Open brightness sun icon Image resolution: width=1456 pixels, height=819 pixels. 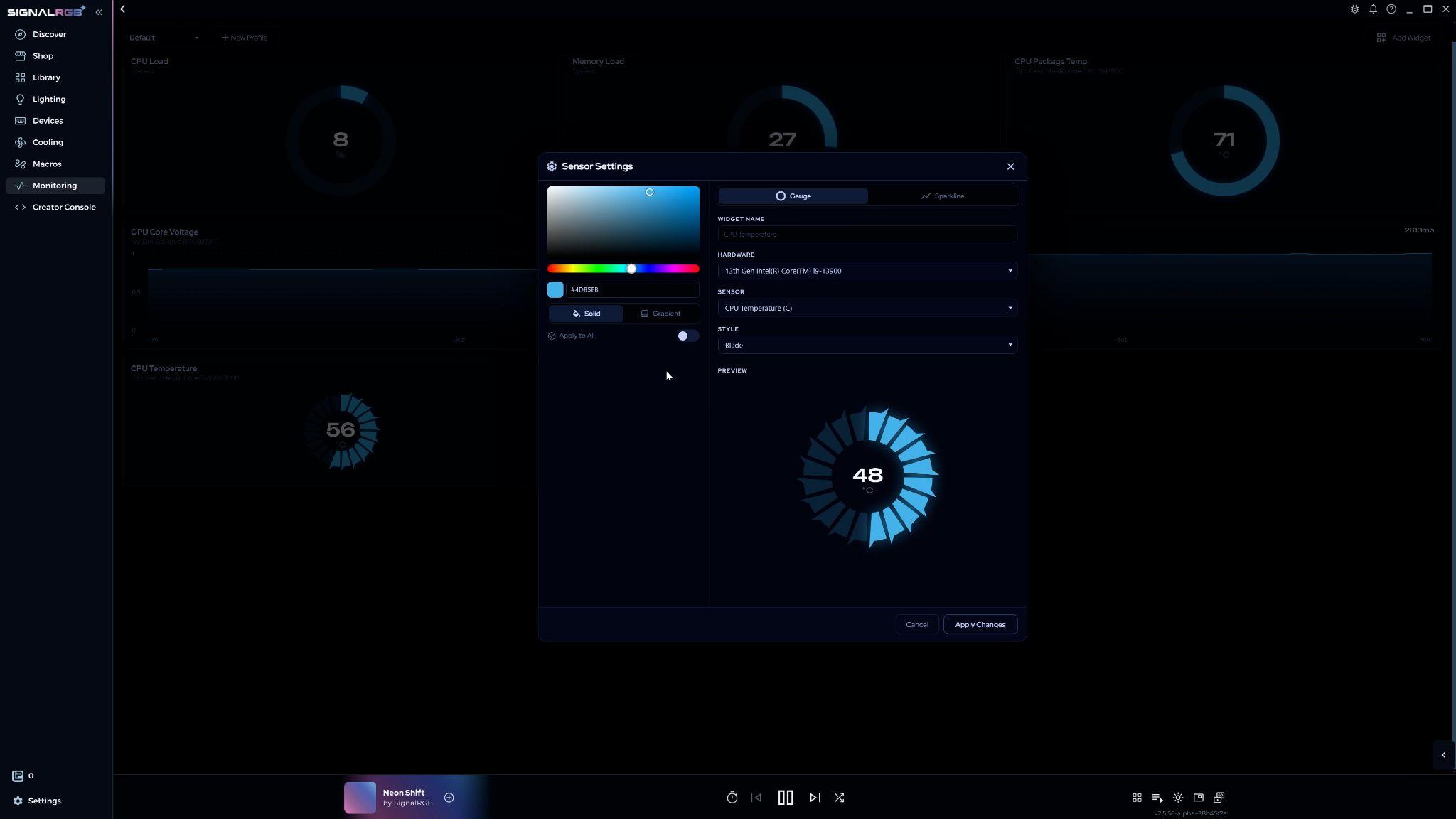1178,798
